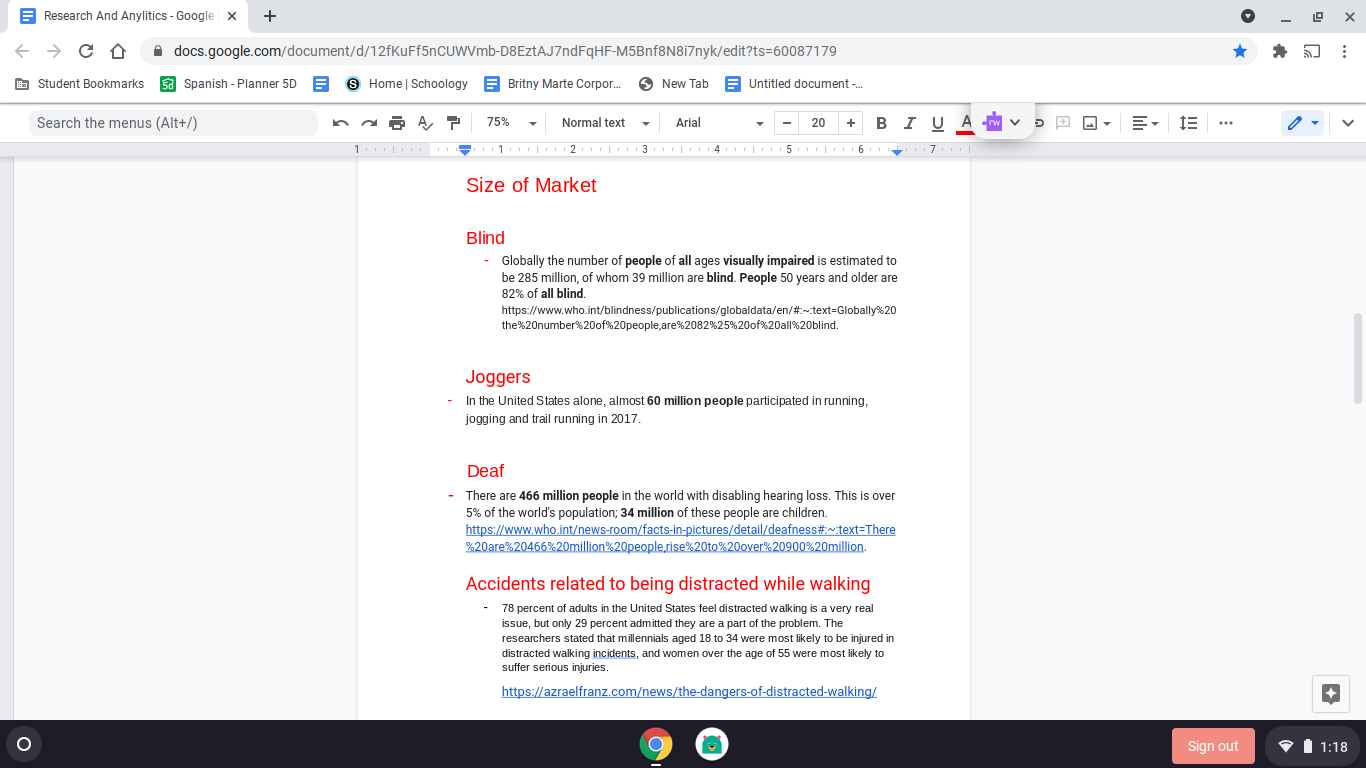Close the Research And Anylitics tab

pos(231,16)
